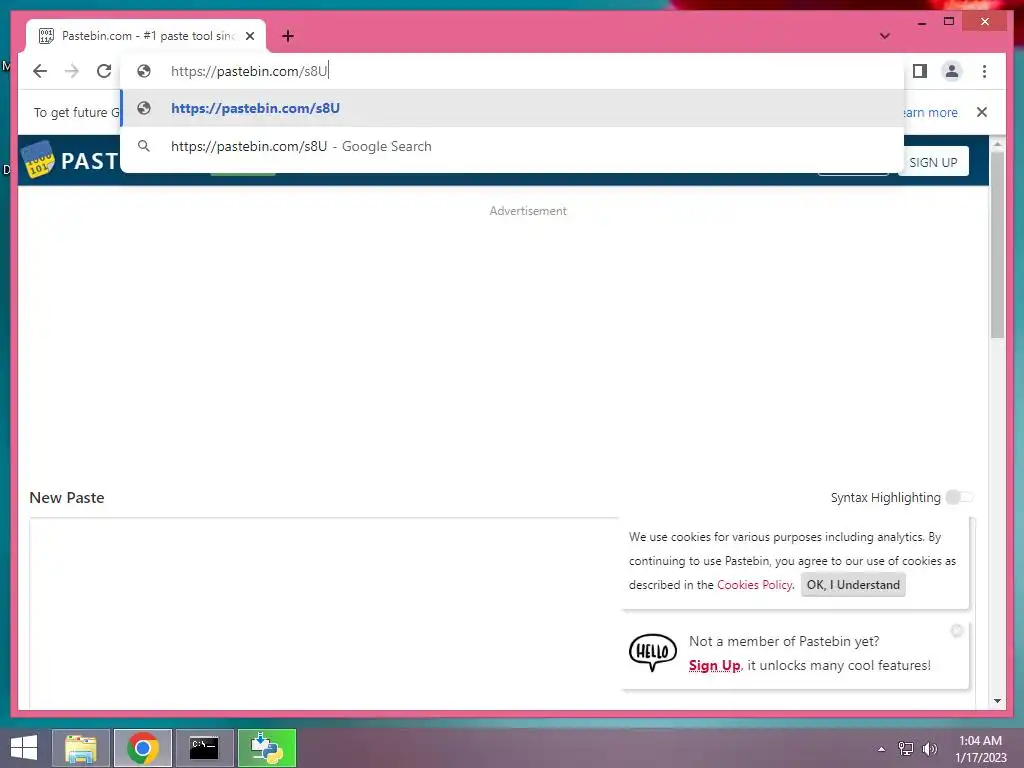The image size is (1024, 768).
Task: Click the volume speaker tray icon
Action: point(929,749)
